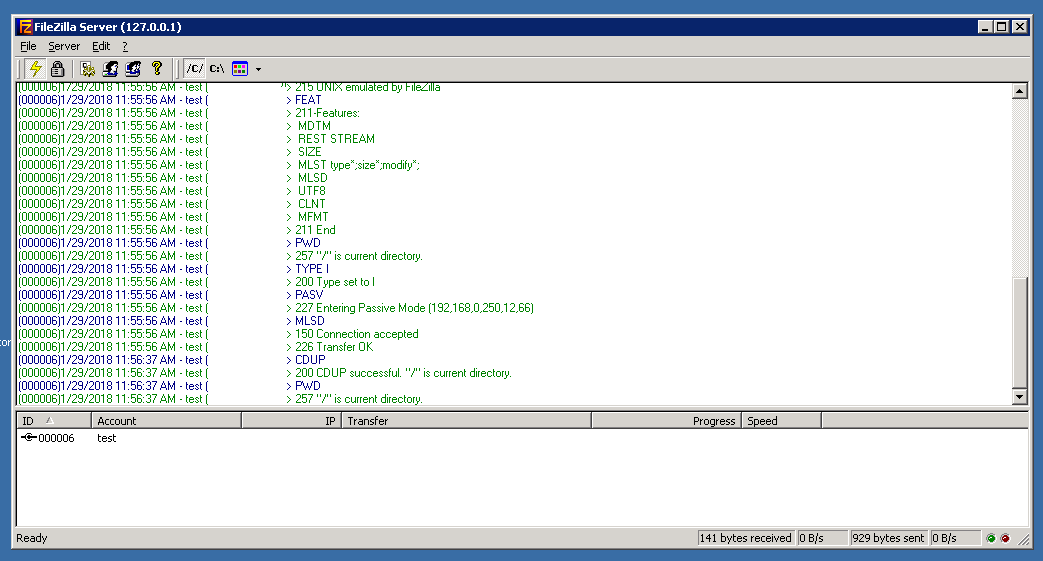Open the Users configuration icon
Screen dimensions: 1043x561
[x=110, y=69]
